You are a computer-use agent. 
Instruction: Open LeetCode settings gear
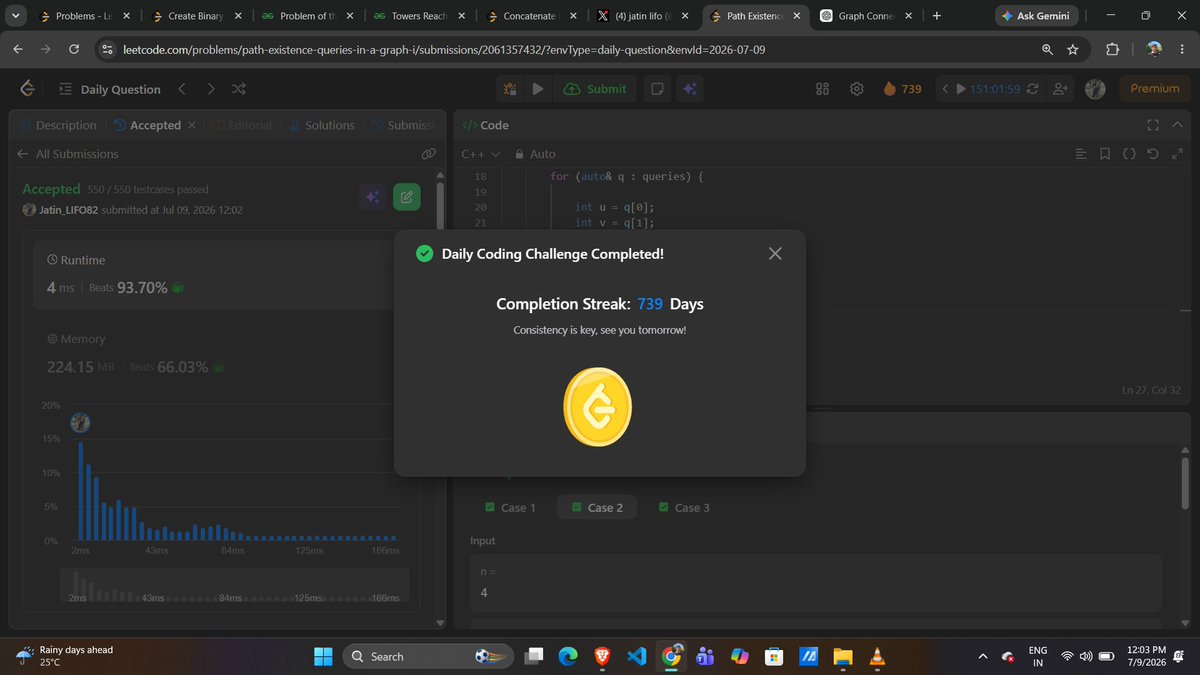tap(857, 89)
